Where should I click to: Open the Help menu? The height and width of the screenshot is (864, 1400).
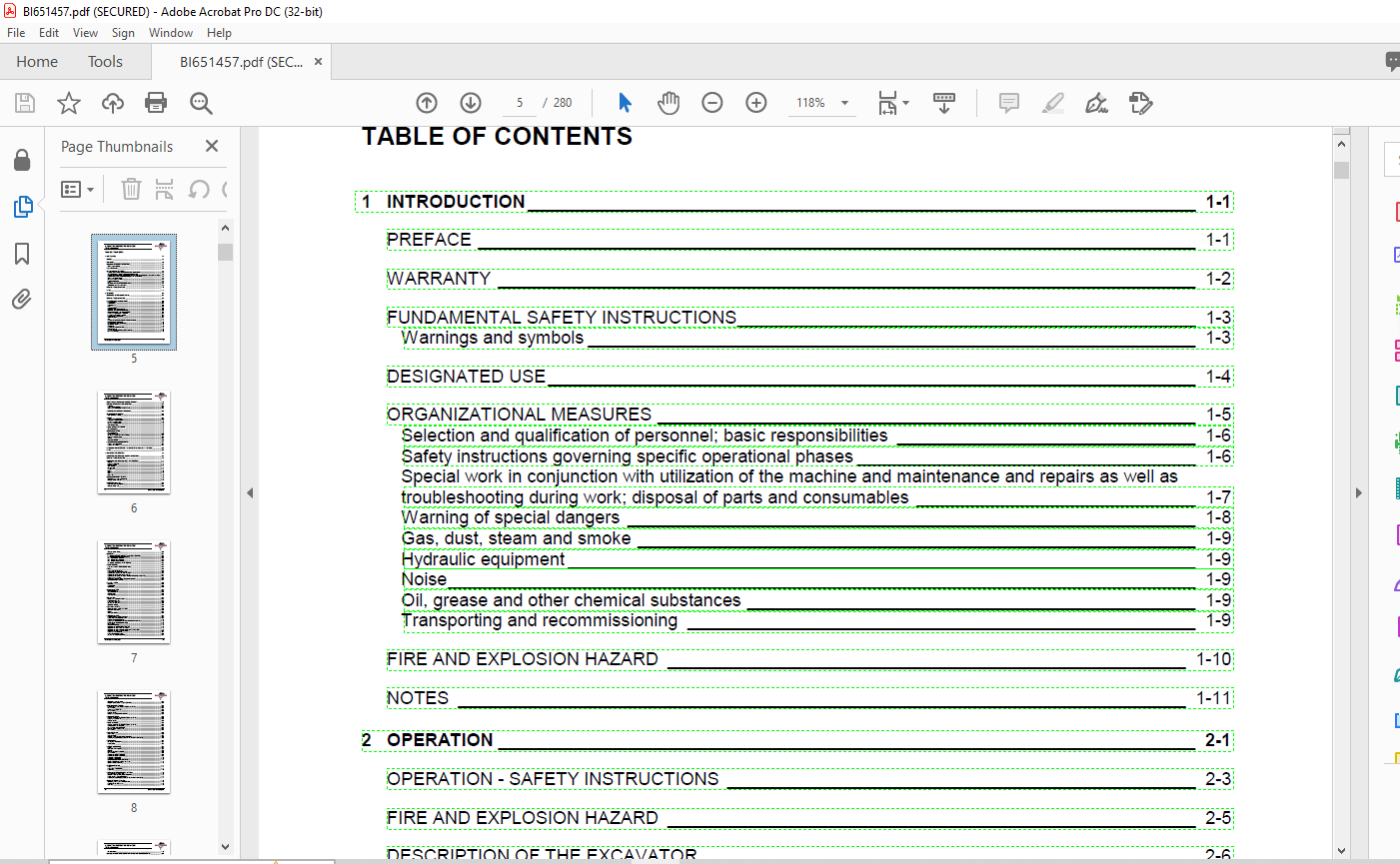tap(219, 33)
